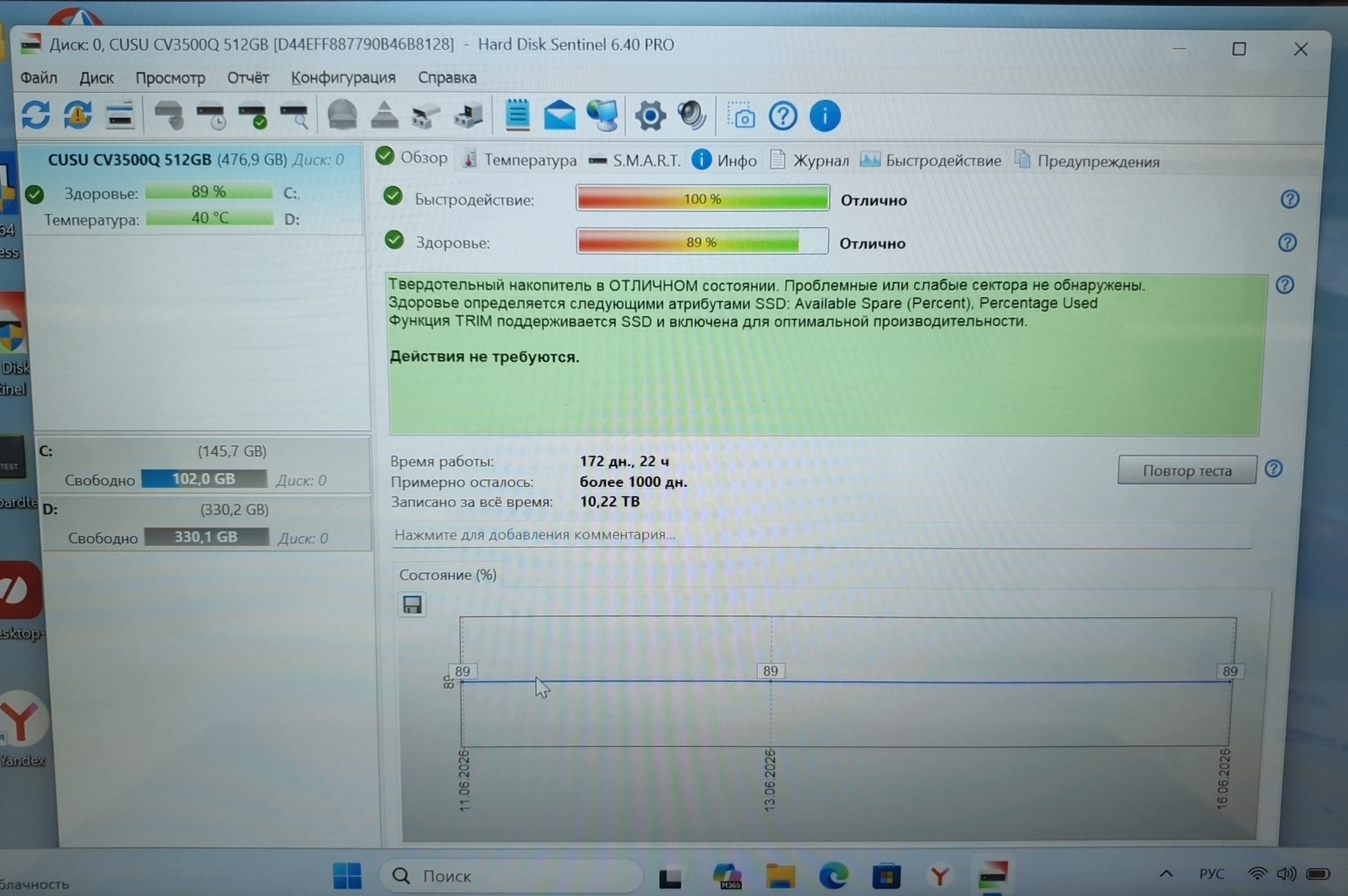This screenshot has width=1348, height=896.
Task: Switch to the S.M.A.R.T. tab
Action: coord(634,160)
